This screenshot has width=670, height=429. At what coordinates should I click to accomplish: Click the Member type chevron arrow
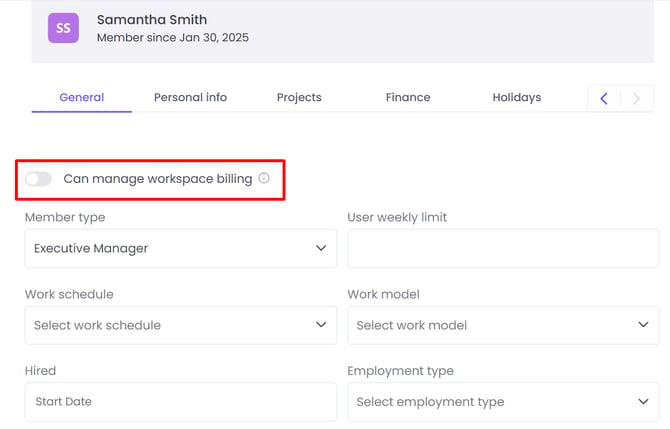click(321, 248)
